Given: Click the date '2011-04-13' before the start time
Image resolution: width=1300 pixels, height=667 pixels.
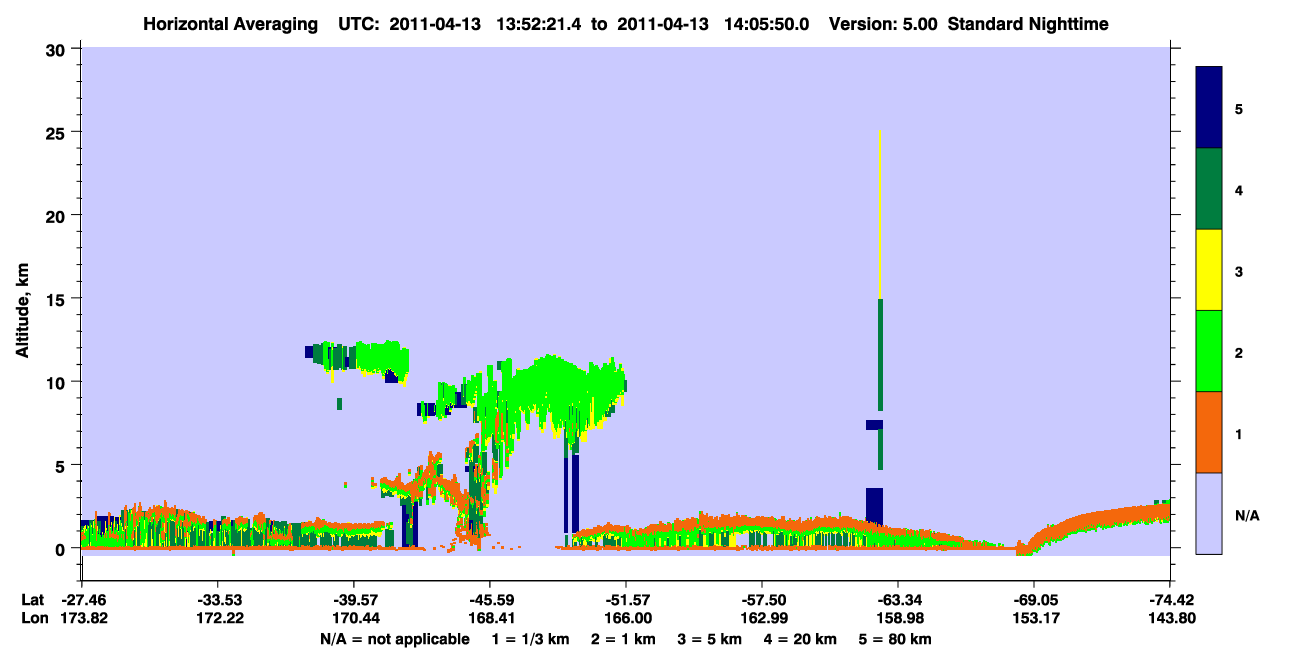Looking at the screenshot, I should [x=436, y=23].
